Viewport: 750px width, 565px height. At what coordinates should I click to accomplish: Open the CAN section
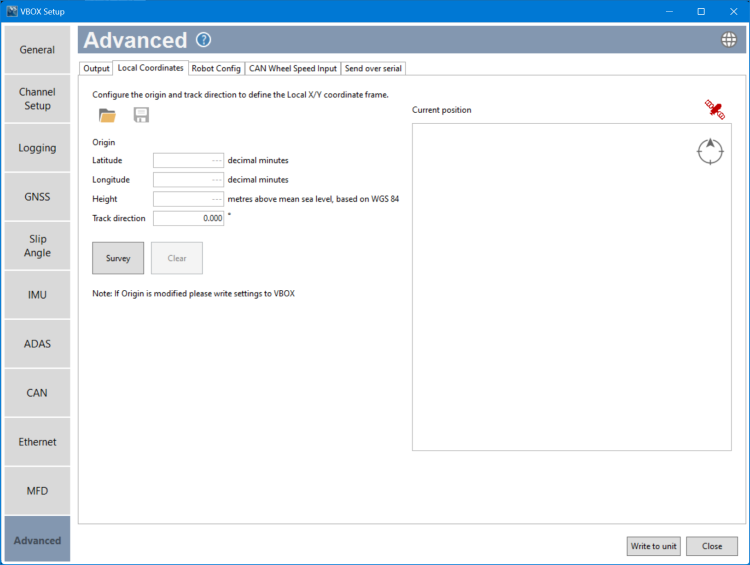tap(37, 393)
